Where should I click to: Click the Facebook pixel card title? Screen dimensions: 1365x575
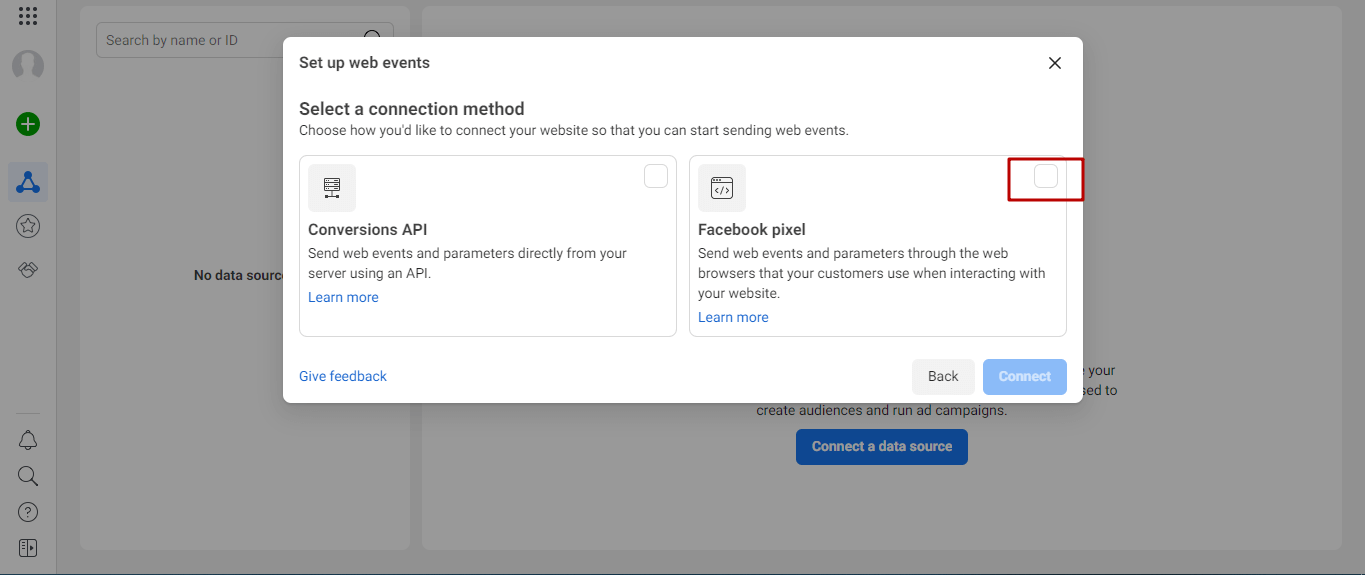pyautogui.click(x=752, y=230)
